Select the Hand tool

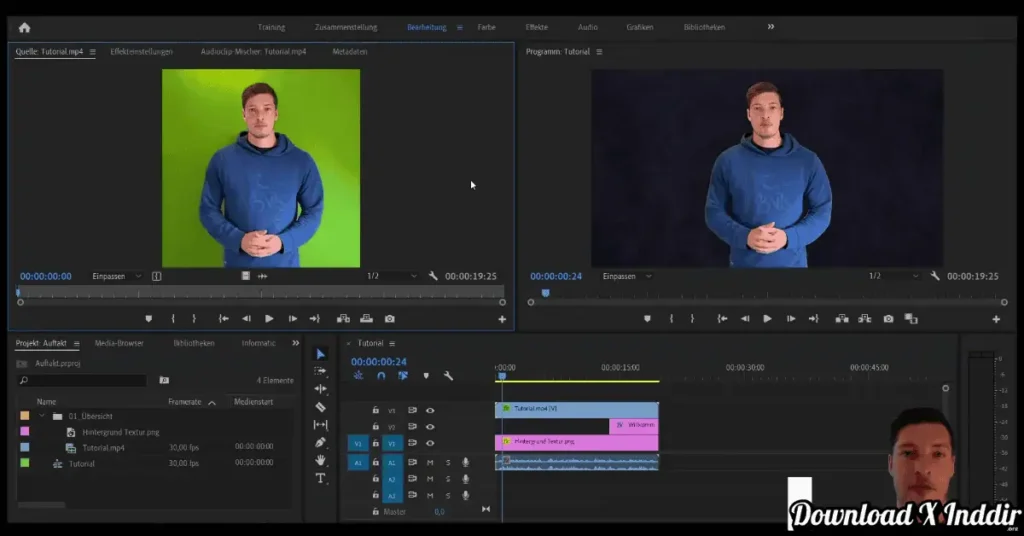point(320,460)
